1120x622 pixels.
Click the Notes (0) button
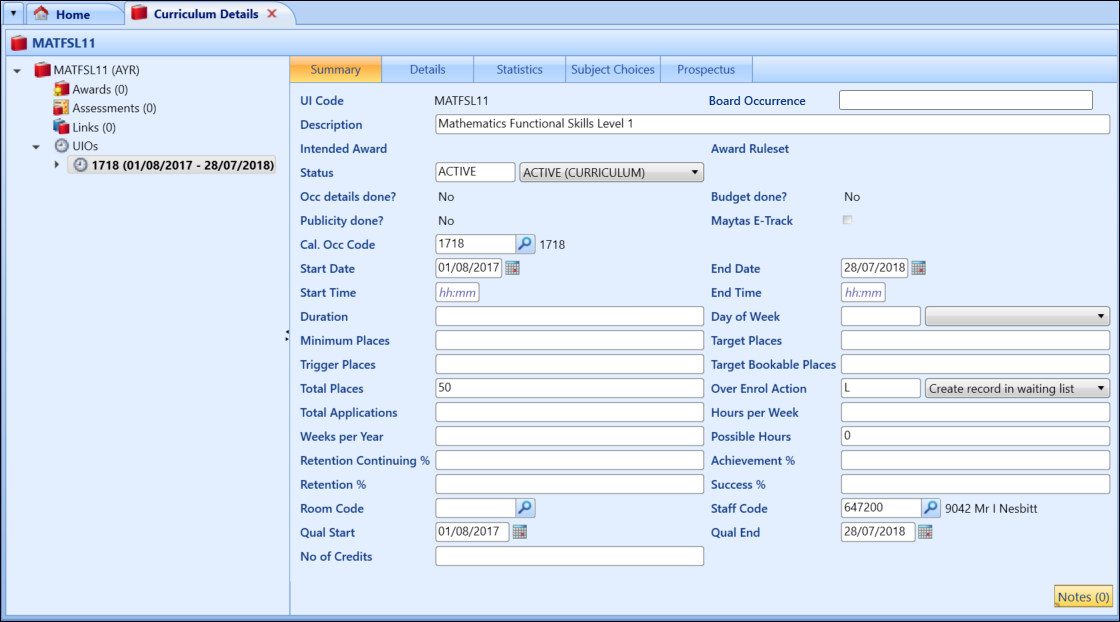click(x=1081, y=596)
